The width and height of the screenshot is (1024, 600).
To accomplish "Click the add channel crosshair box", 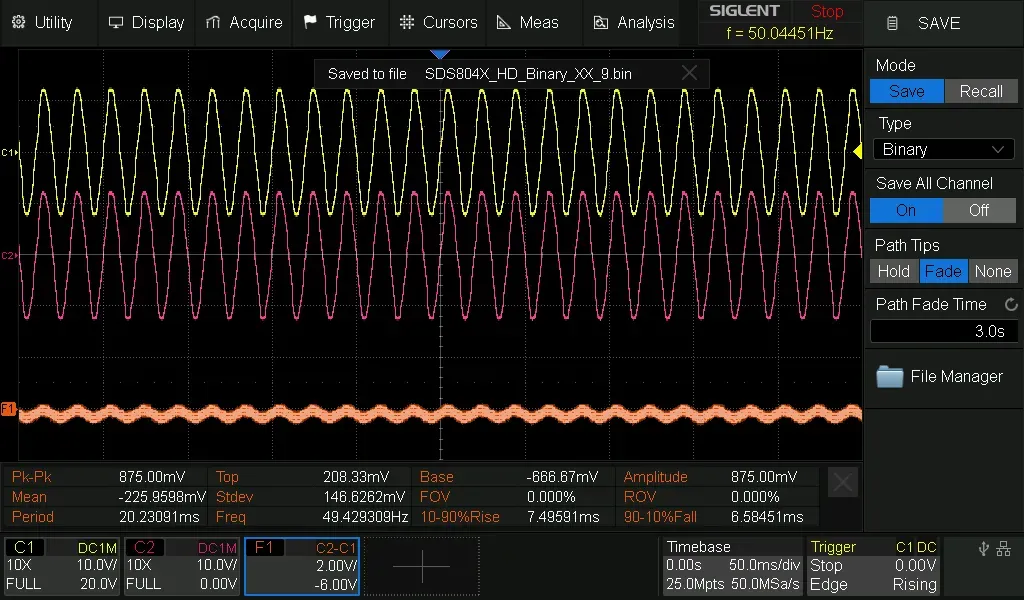I will 421,566.
